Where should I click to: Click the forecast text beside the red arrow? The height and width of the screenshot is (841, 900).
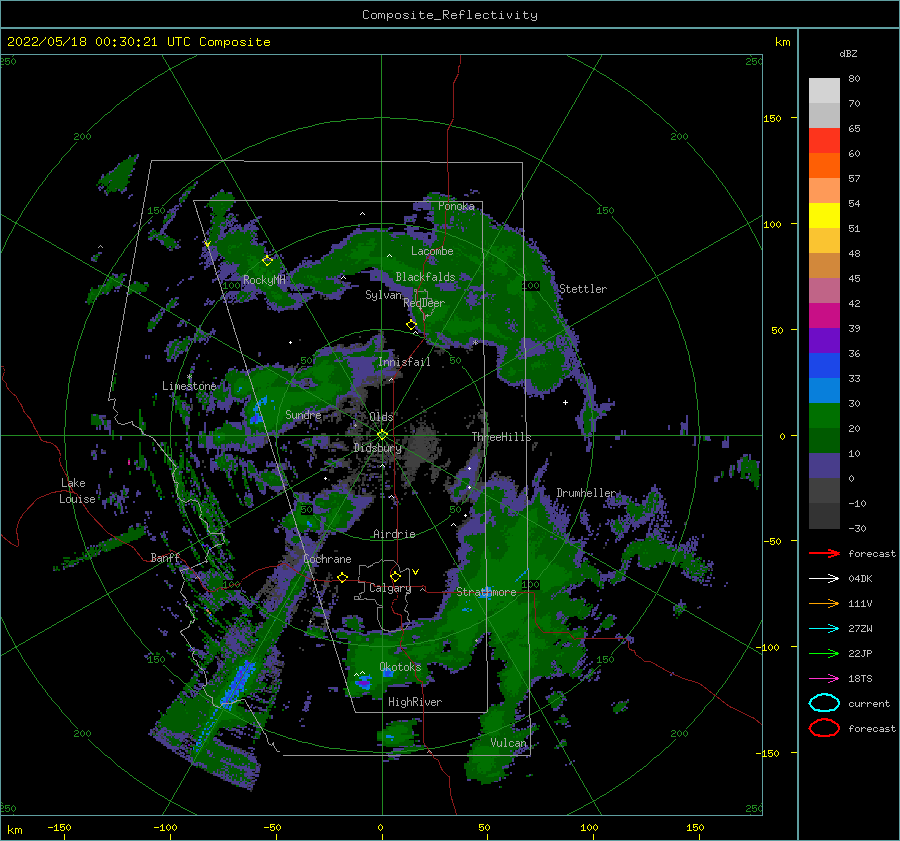pyautogui.click(x=872, y=553)
